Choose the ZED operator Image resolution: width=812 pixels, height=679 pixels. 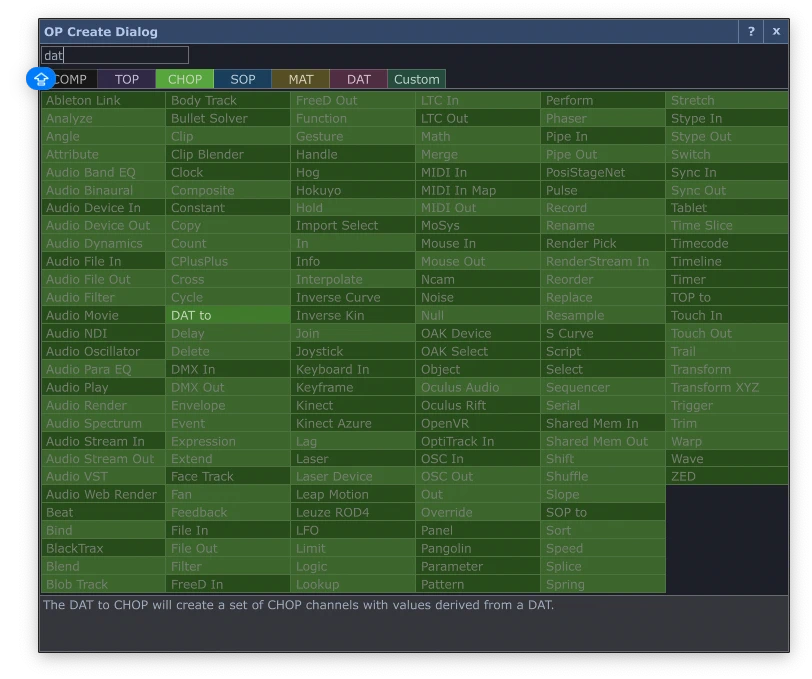point(727,476)
